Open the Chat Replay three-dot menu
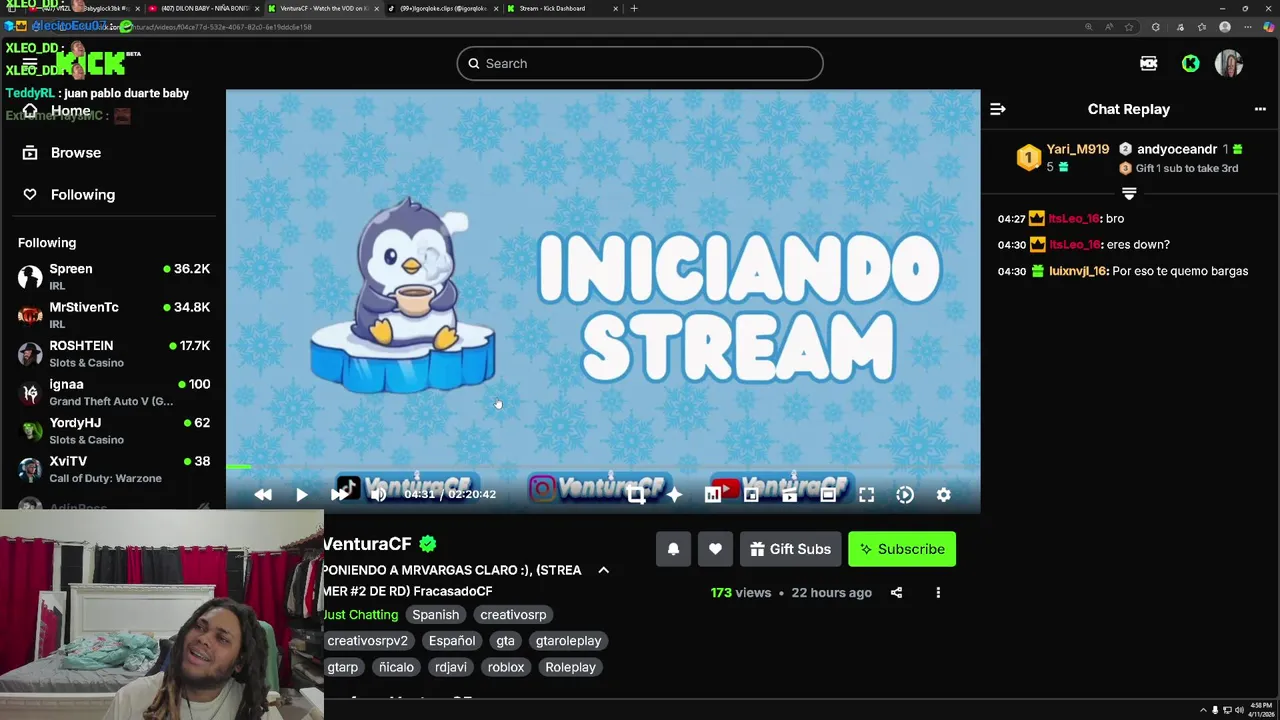Viewport: 1280px width, 720px height. pyautogui.click(x=1260, y=109)
